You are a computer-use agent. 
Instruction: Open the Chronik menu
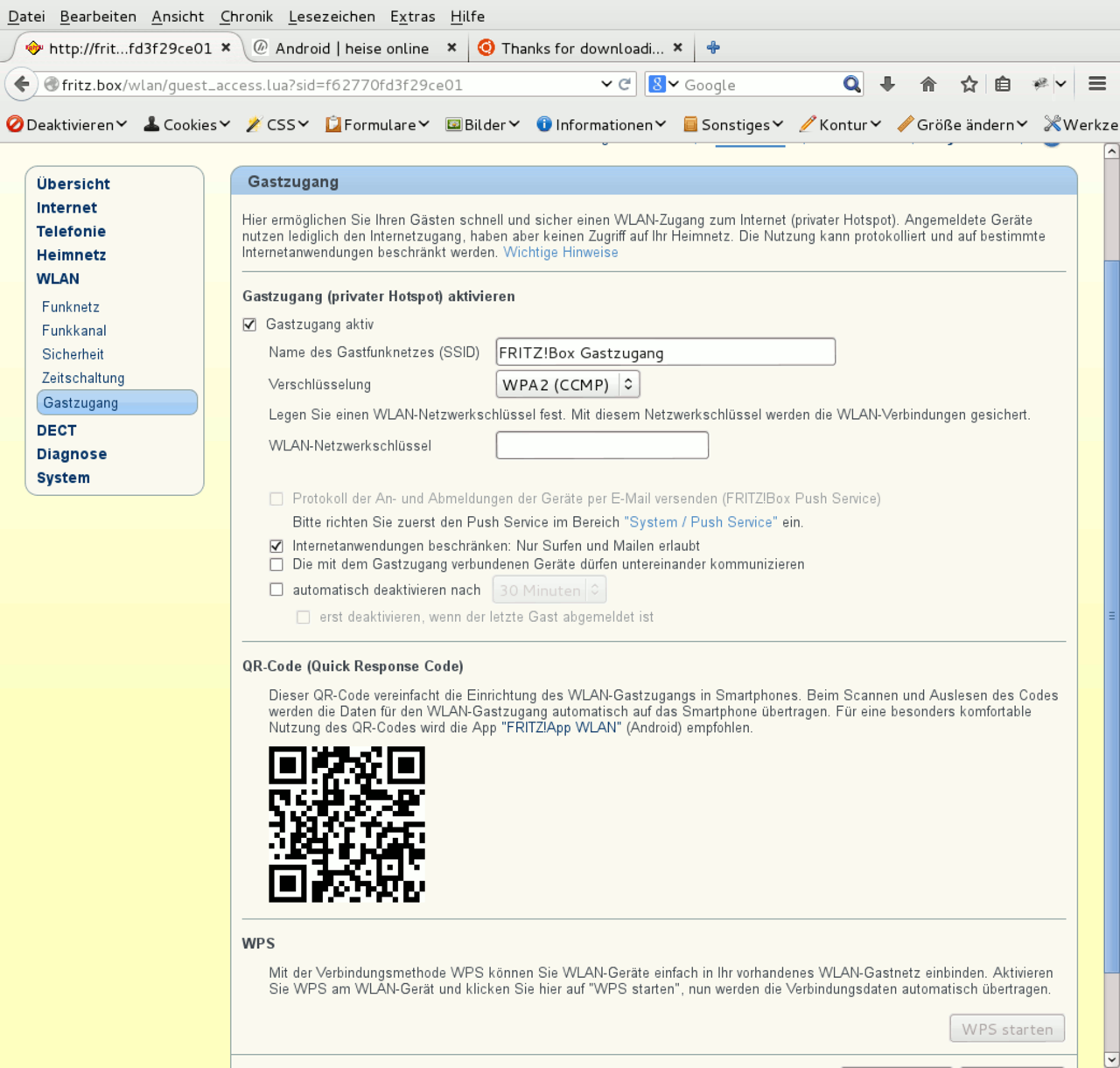coord(247,16)
